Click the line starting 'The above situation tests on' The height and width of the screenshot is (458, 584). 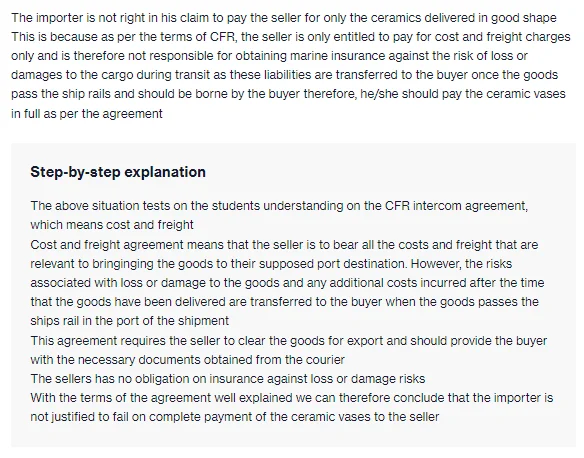tap(279, 206)
